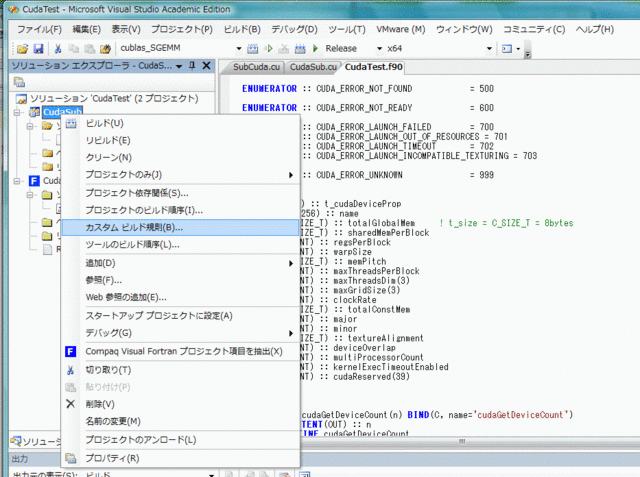Click the Copy toolbar icon
640x477 pixels.
tap(74, 49)
